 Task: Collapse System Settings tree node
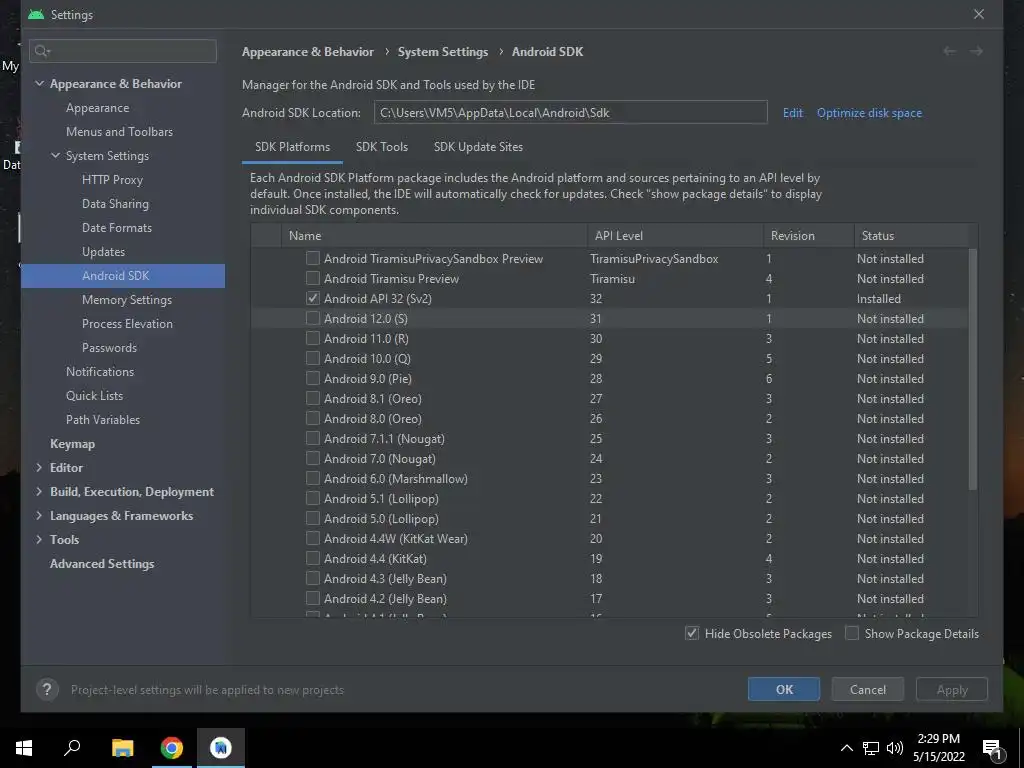(x=56, y=155)
